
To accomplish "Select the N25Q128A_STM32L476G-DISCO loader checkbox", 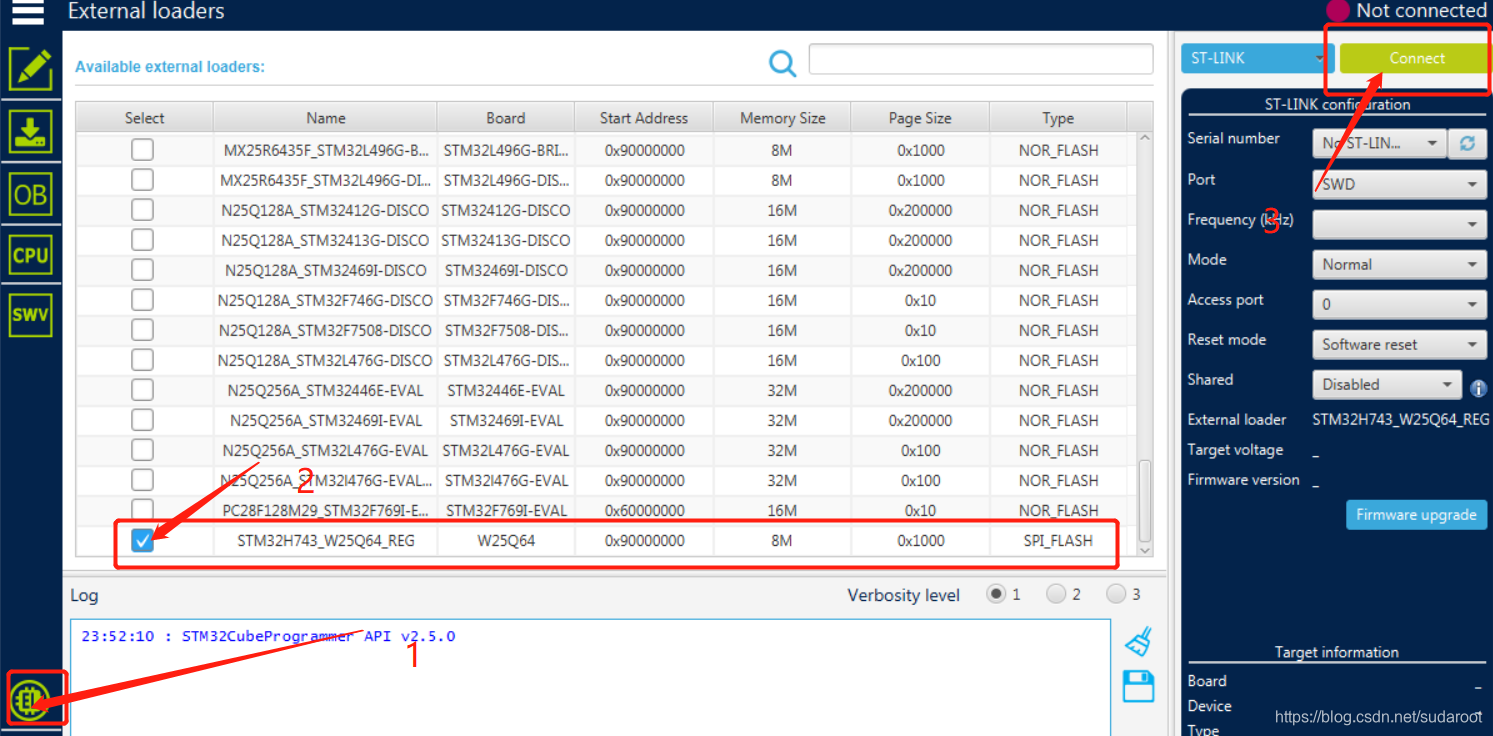I will coord(143,360).
